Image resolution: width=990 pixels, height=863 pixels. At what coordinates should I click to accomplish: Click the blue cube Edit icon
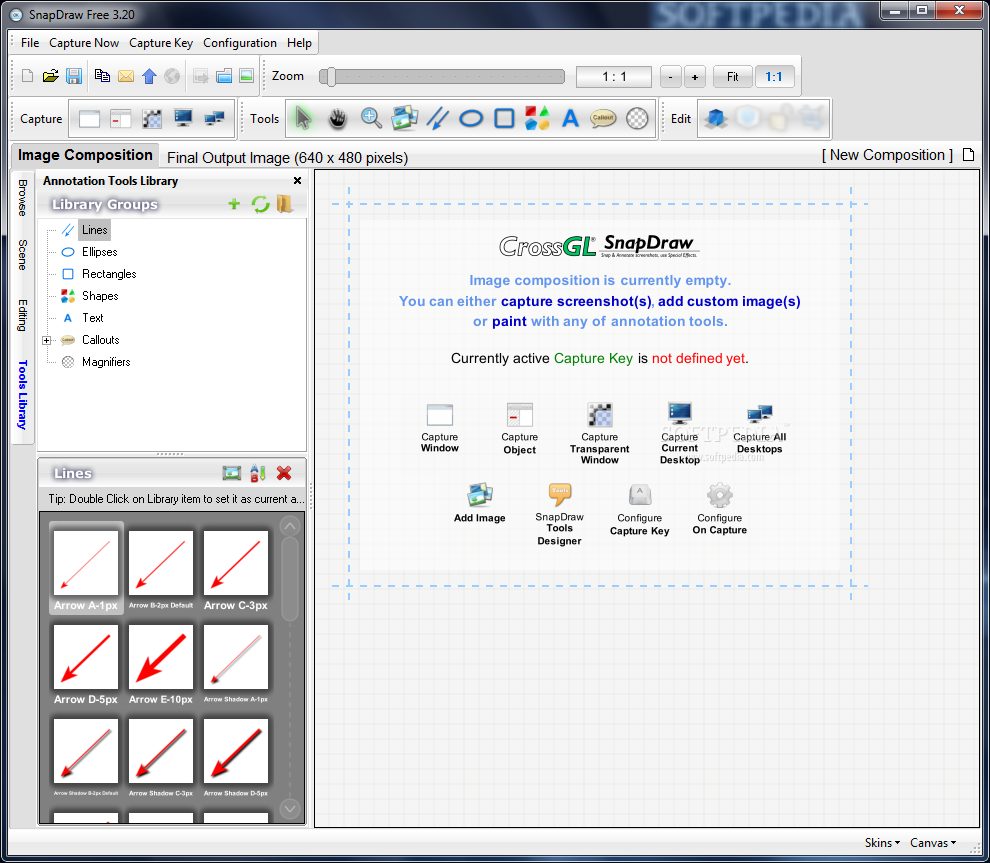(x=716, y=118)
